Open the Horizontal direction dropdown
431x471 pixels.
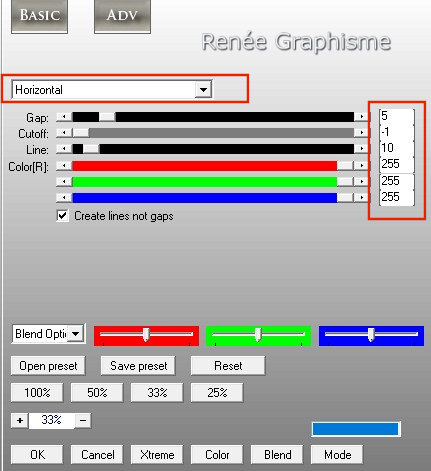pyautogui.click(x=203, y=90)
